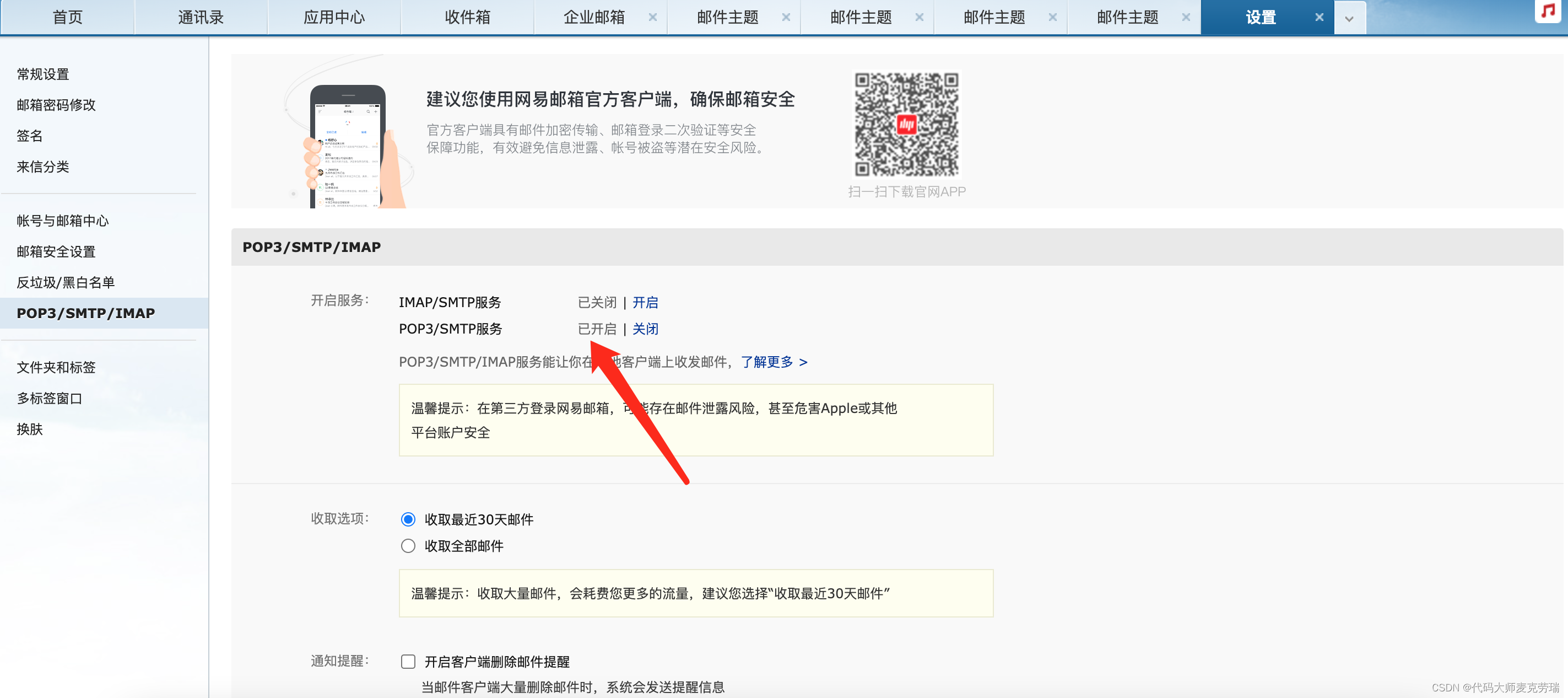
Task: Switch to the 首页 tab
Action: 68,17
